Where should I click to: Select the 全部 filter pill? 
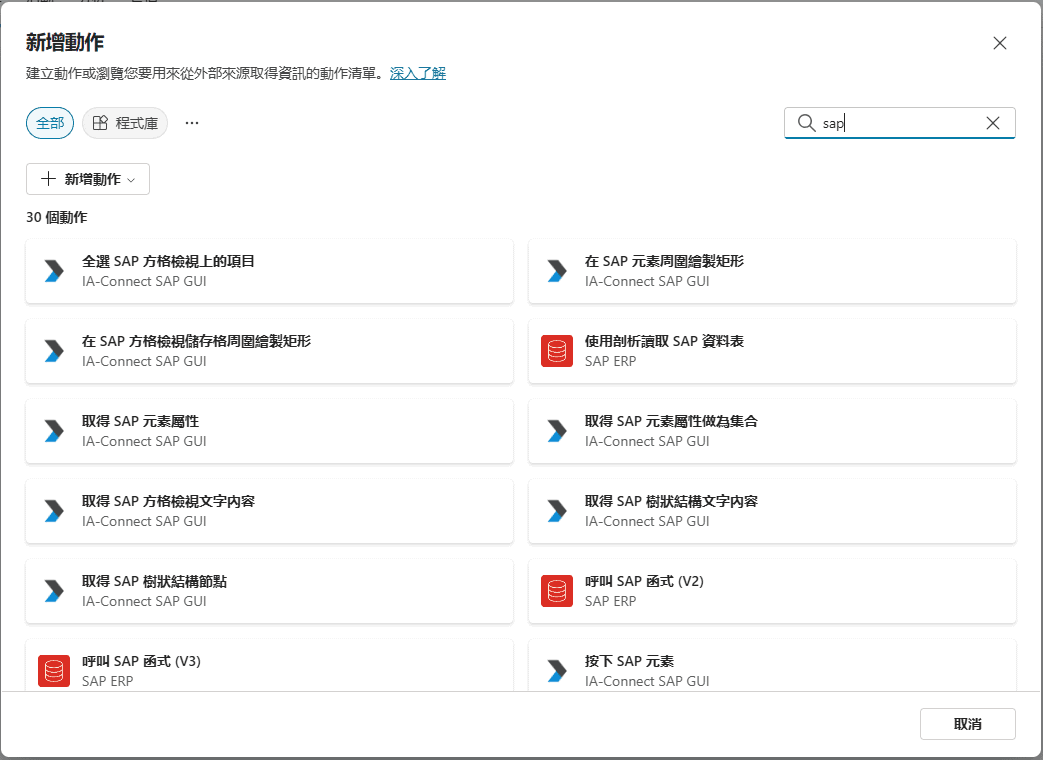pos(50,123)
